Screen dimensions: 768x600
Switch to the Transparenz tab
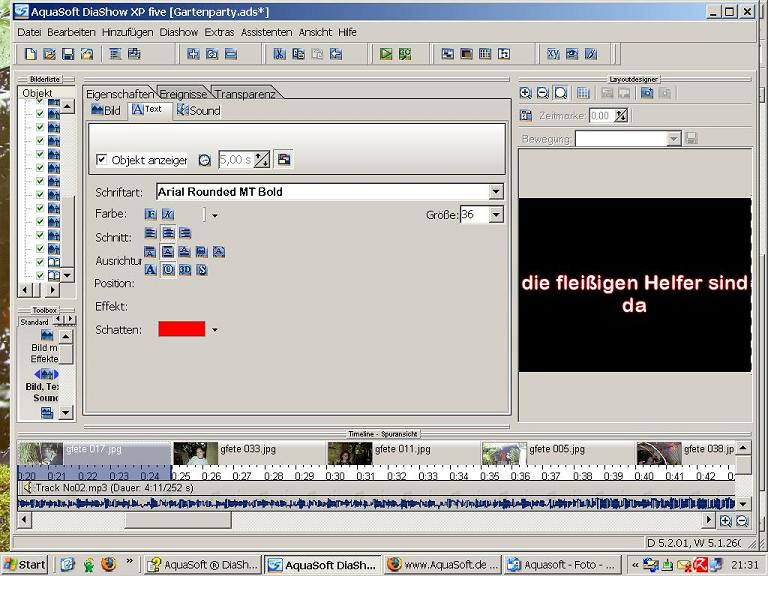point(245,94)
